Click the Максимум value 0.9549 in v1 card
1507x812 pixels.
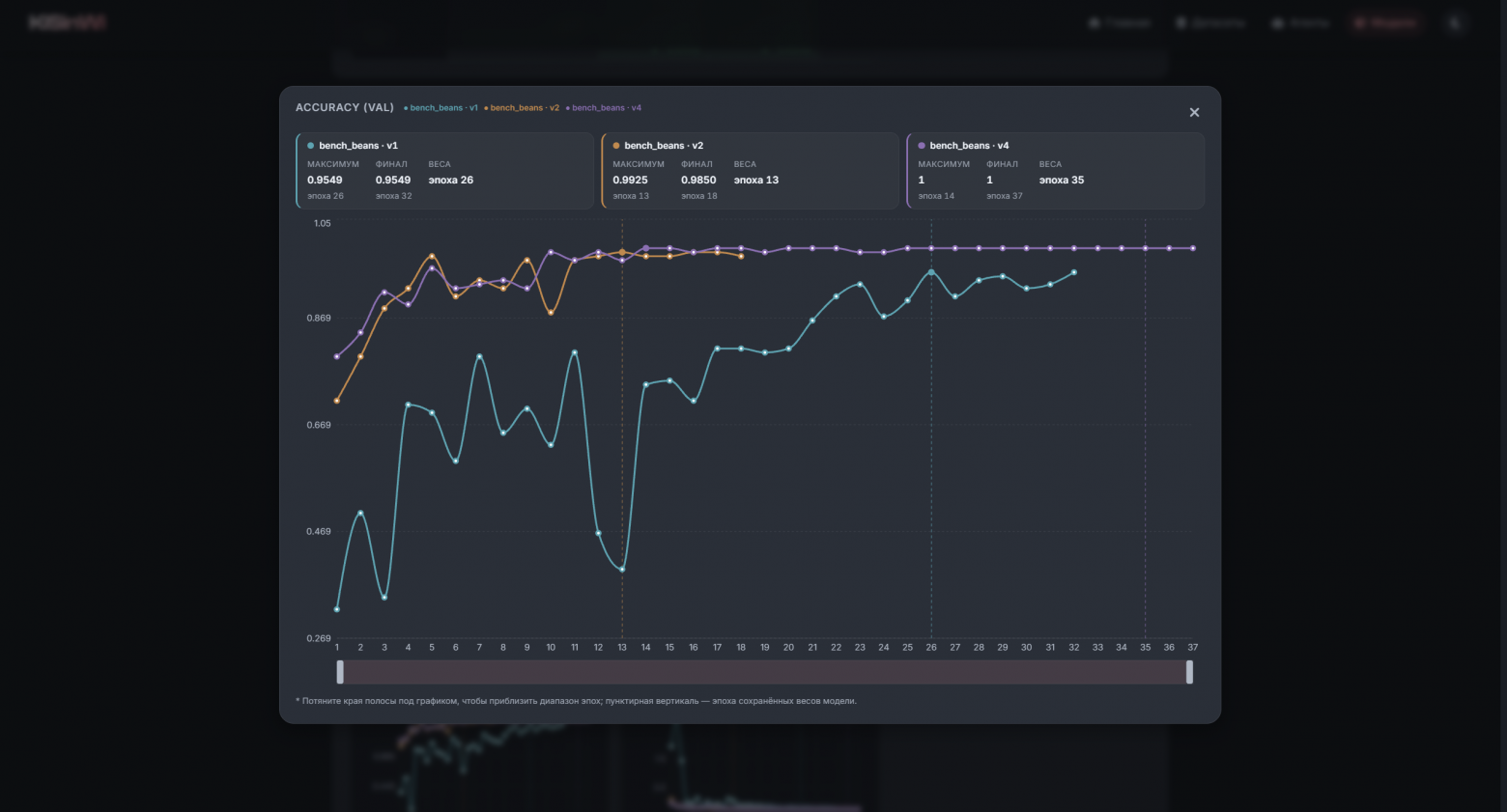pyautogui.click(x=325, y=181)
